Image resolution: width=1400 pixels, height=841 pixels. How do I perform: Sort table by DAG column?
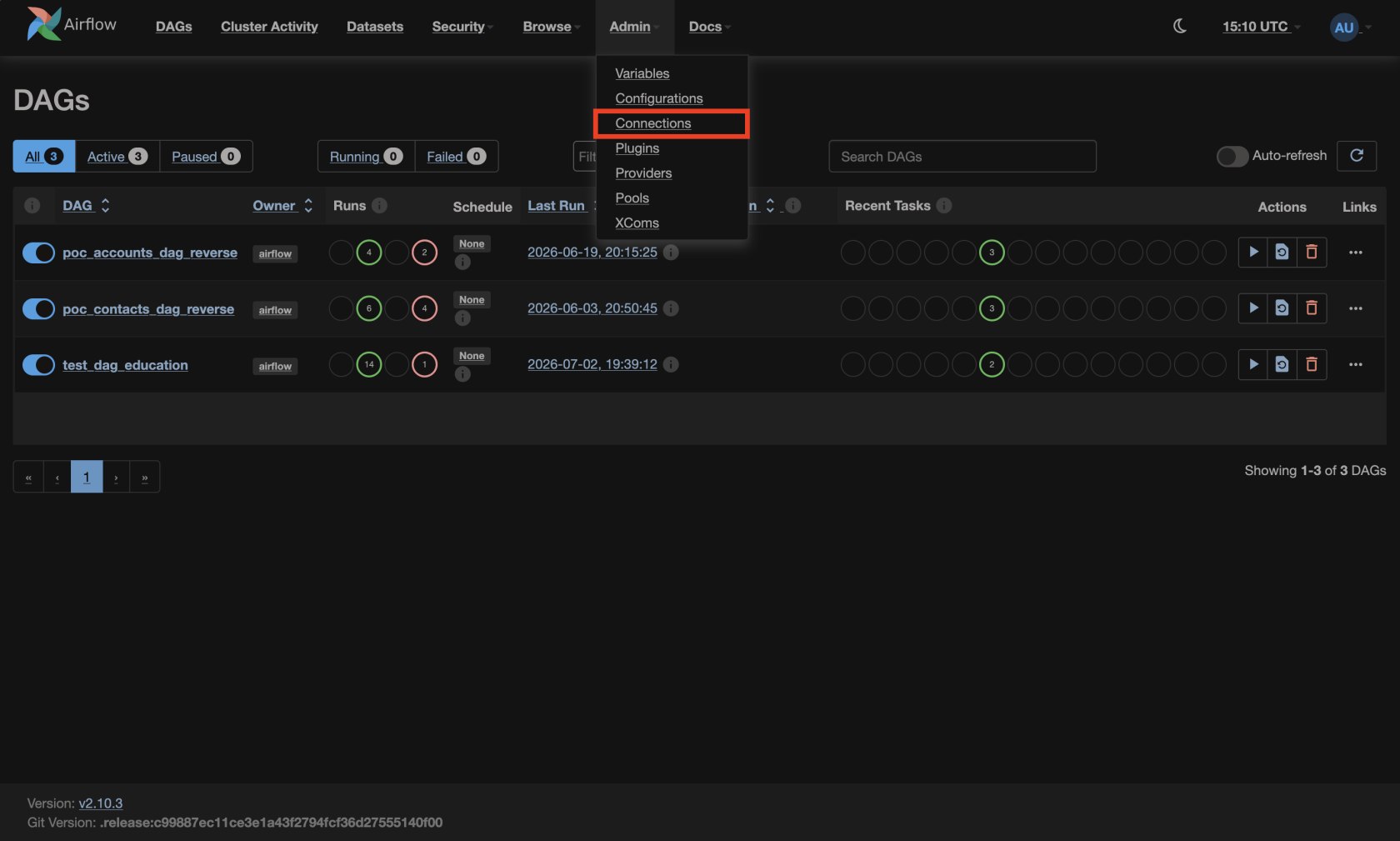tap(86, 205)
